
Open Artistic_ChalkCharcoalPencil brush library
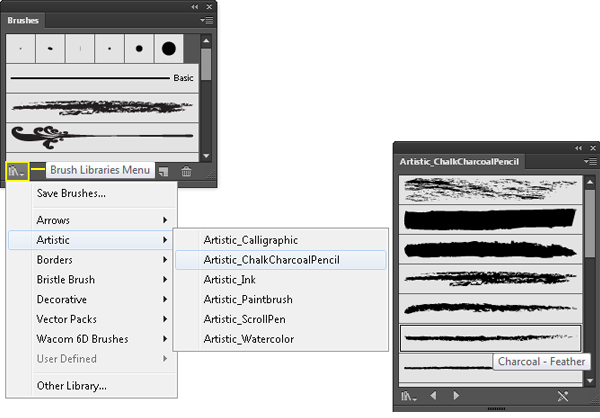281,260
